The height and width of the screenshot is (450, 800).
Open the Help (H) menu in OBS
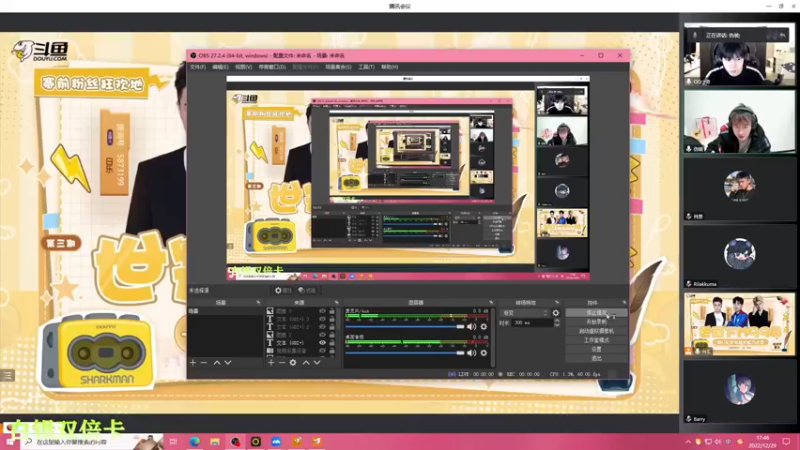point(390,67)
